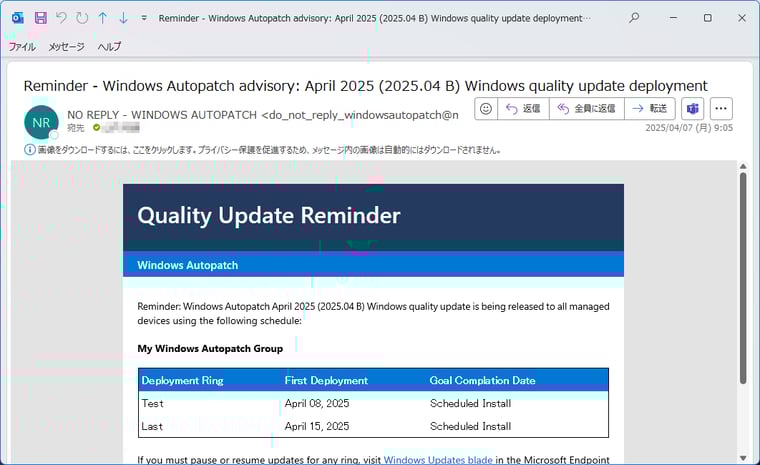Click the Goal Completion Date column header
The width and height of the screenshot is (760, 465).
pyautogui.click(x=482, y=381)
